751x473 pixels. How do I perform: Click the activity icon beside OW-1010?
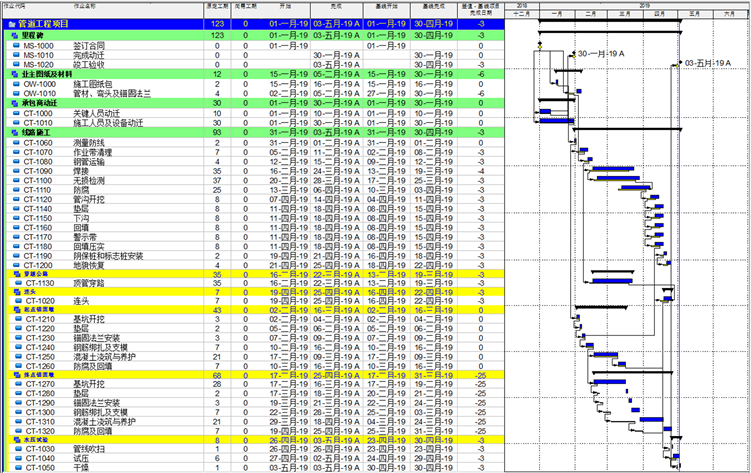point(17,93)
